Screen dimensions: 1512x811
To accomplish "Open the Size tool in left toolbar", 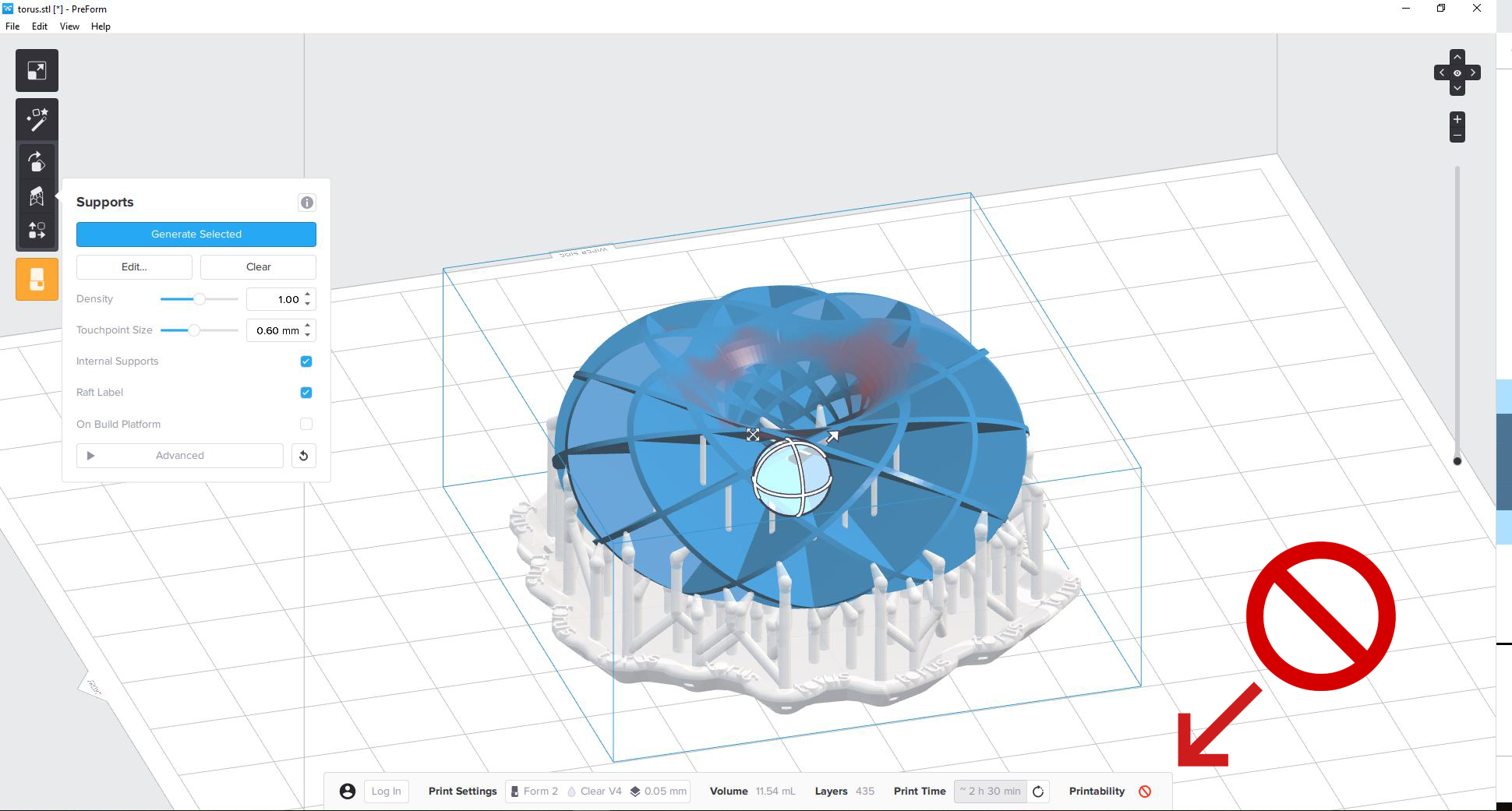I will 37,71.
